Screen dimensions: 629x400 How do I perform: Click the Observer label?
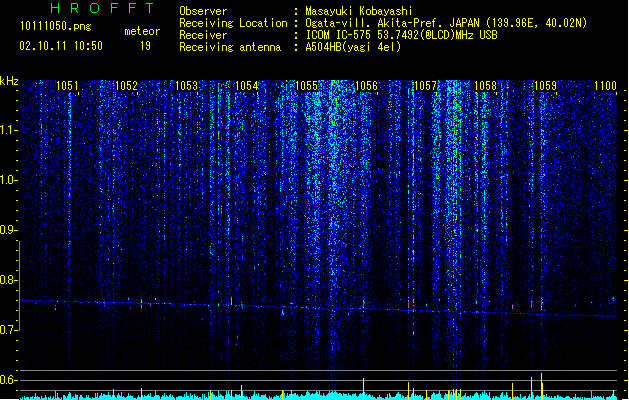(x=203, y=11)
